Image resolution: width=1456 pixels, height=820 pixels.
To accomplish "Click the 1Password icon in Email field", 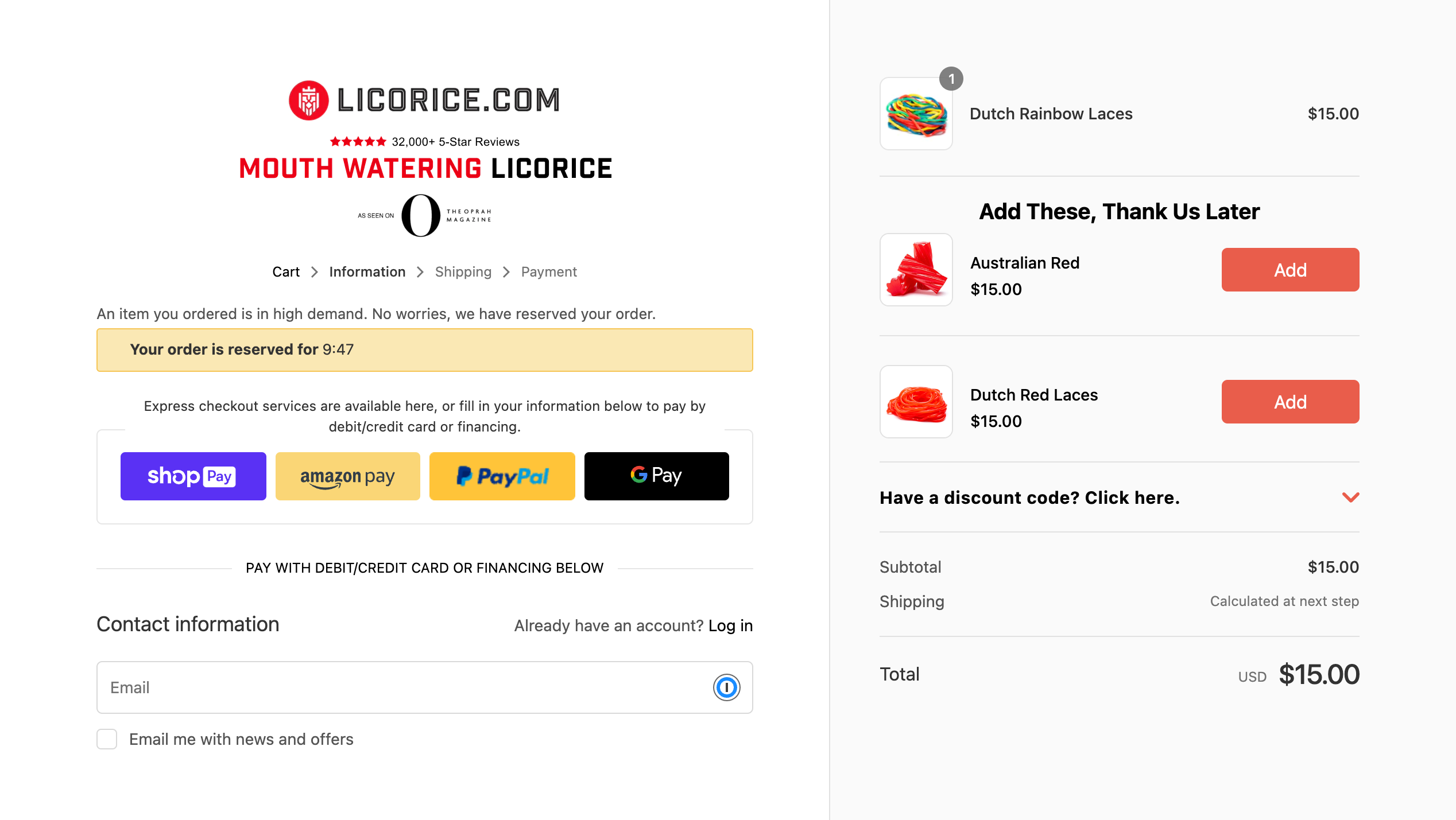I will (x=726, y=687).
